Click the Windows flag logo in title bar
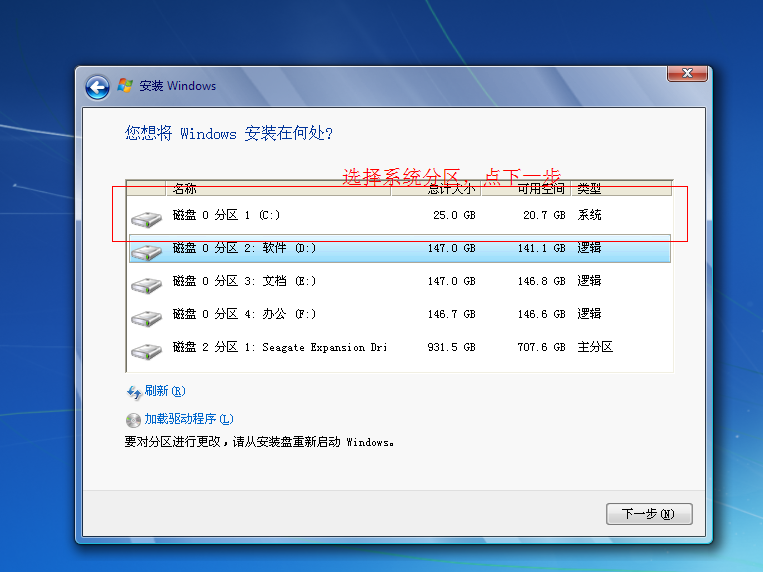 pos(125,86)
